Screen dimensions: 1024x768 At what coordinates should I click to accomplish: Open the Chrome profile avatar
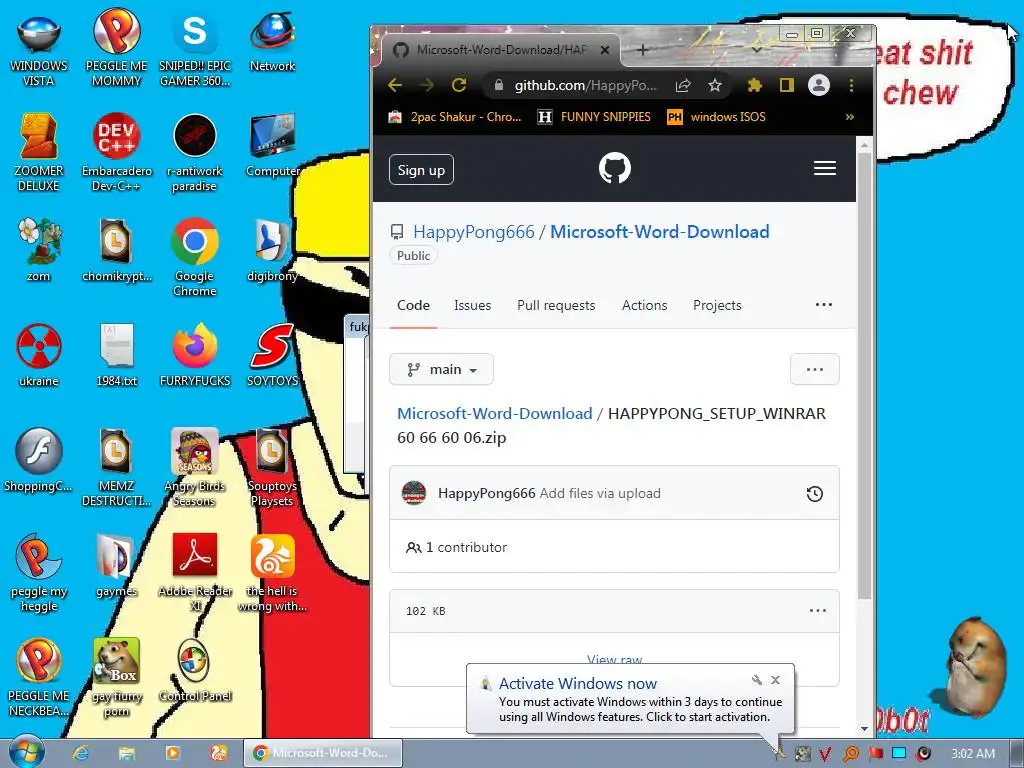819,85
